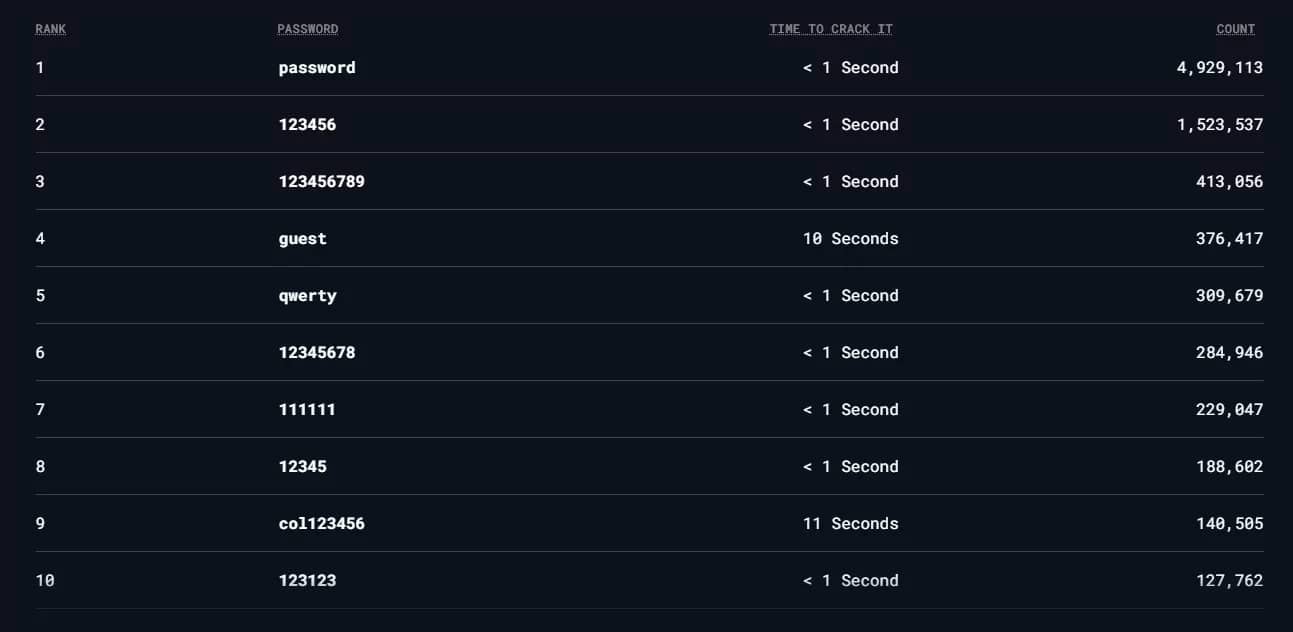Viewport: 1293px width, 632px height.
Task: Click the '123456' password cell
Action: tap(307, 125)
